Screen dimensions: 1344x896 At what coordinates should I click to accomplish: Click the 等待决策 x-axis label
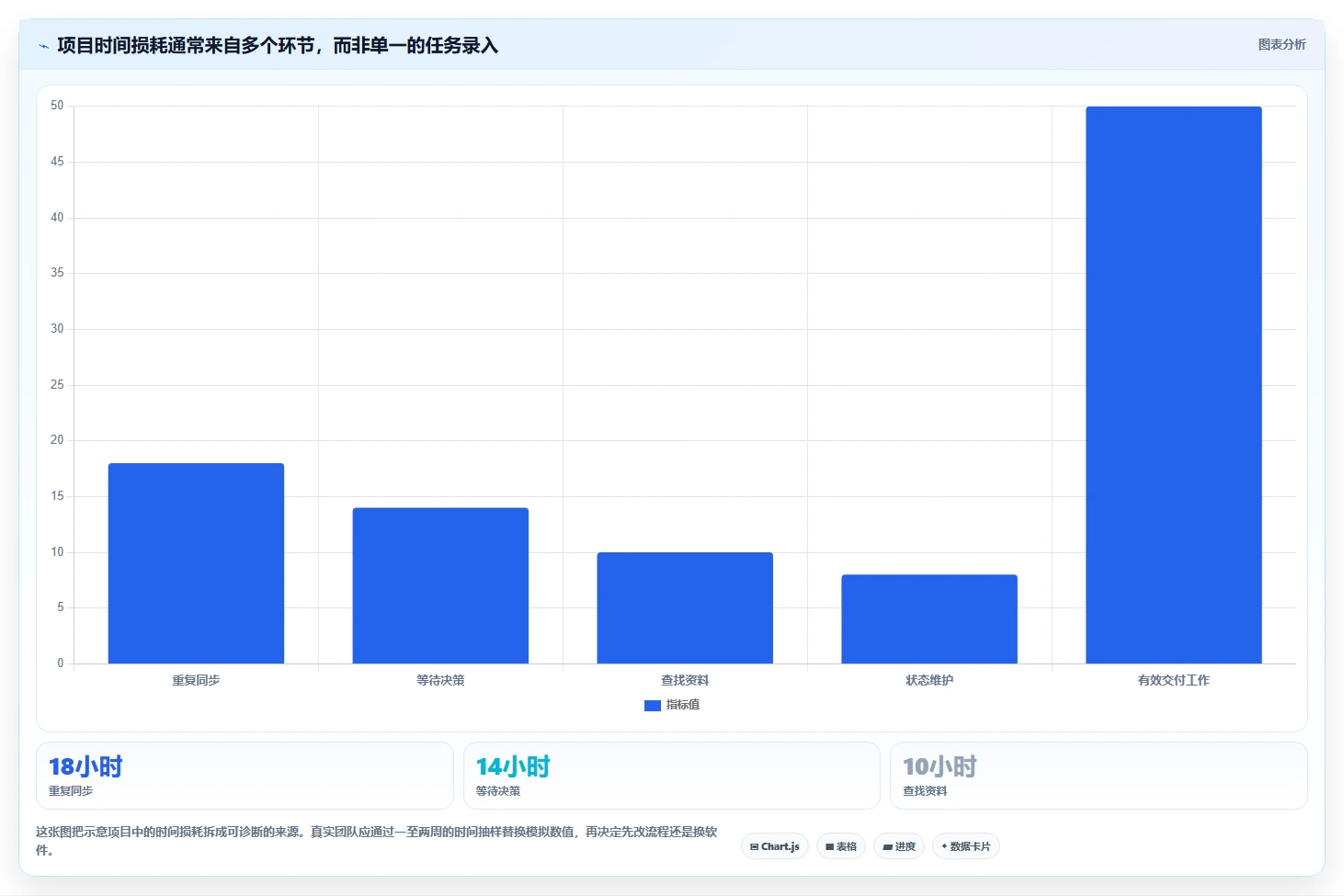tap(440, 680)
